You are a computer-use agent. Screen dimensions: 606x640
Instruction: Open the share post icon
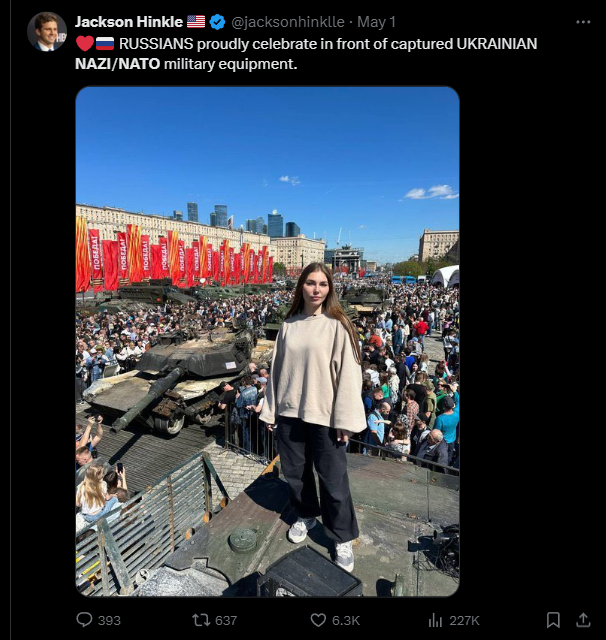click(583, 620)
